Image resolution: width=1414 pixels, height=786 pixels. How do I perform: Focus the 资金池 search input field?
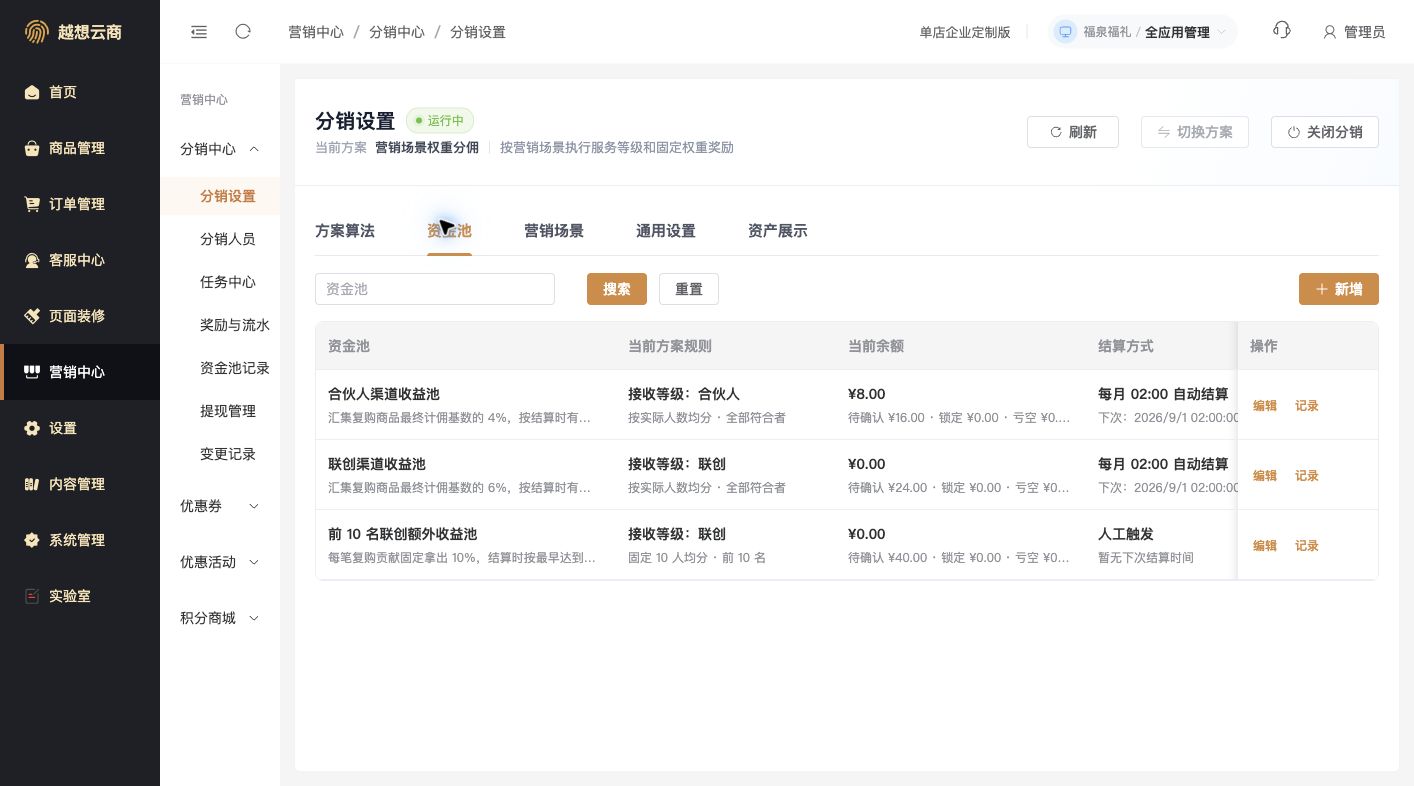pos(435,289)
